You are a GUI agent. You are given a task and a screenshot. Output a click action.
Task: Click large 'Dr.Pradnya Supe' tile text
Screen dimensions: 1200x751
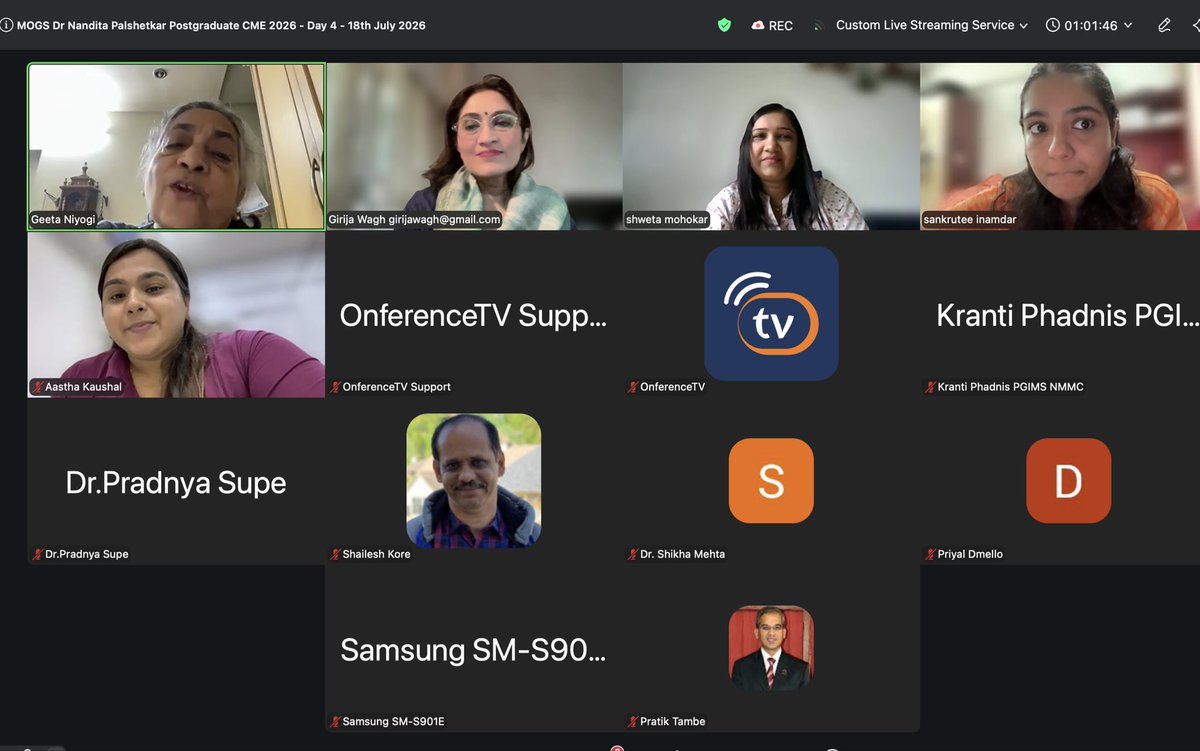coord(176,483)
